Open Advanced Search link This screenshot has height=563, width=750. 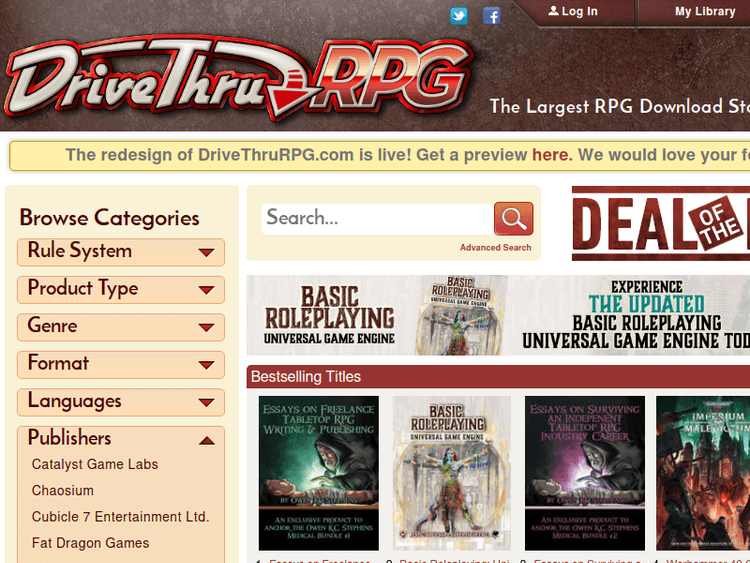496,248
